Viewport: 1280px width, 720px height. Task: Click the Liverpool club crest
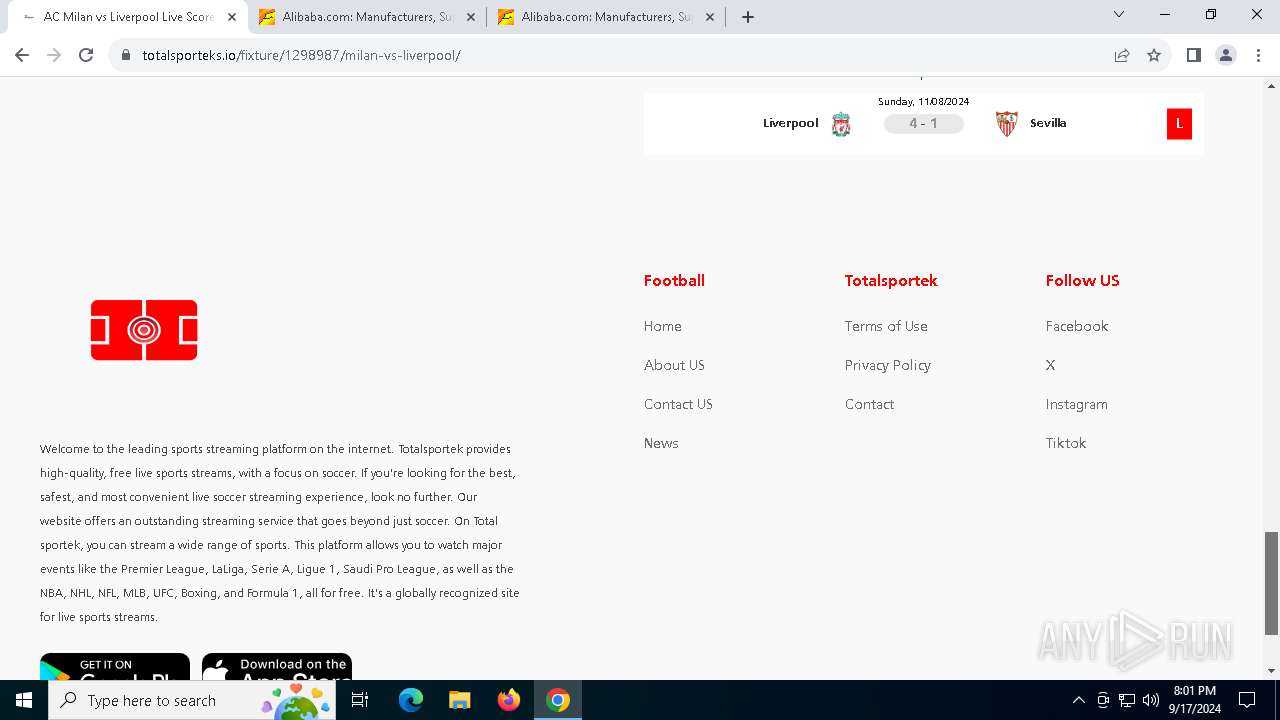pos(841,124)
